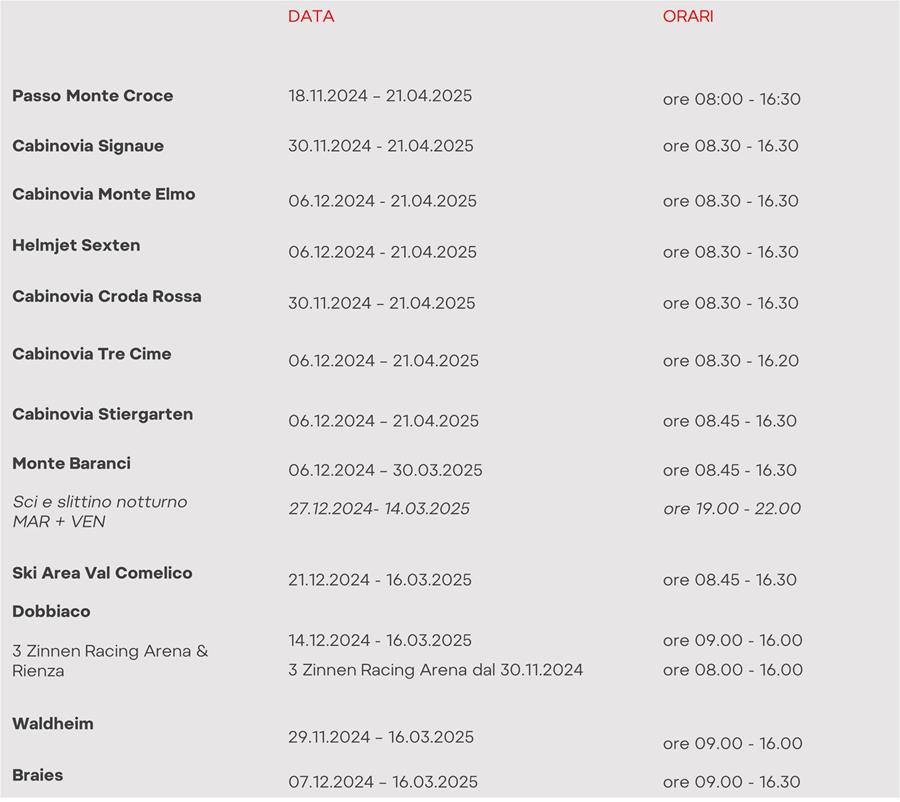The image size is (900, 802).
Task: Select the Cabinovia Croda Rossa label
Action: [107, 296]
